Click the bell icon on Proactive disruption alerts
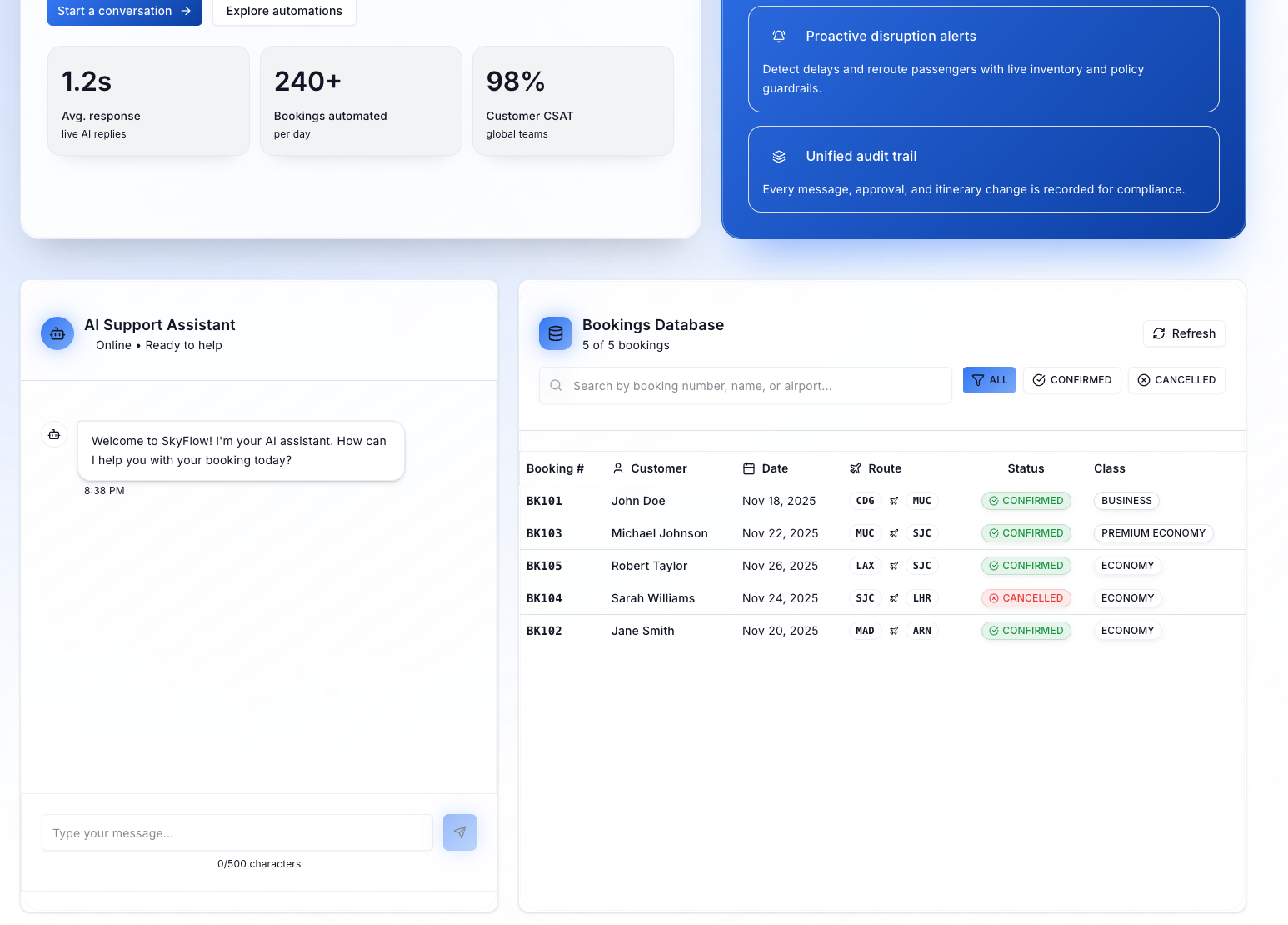 coord(778,37)
